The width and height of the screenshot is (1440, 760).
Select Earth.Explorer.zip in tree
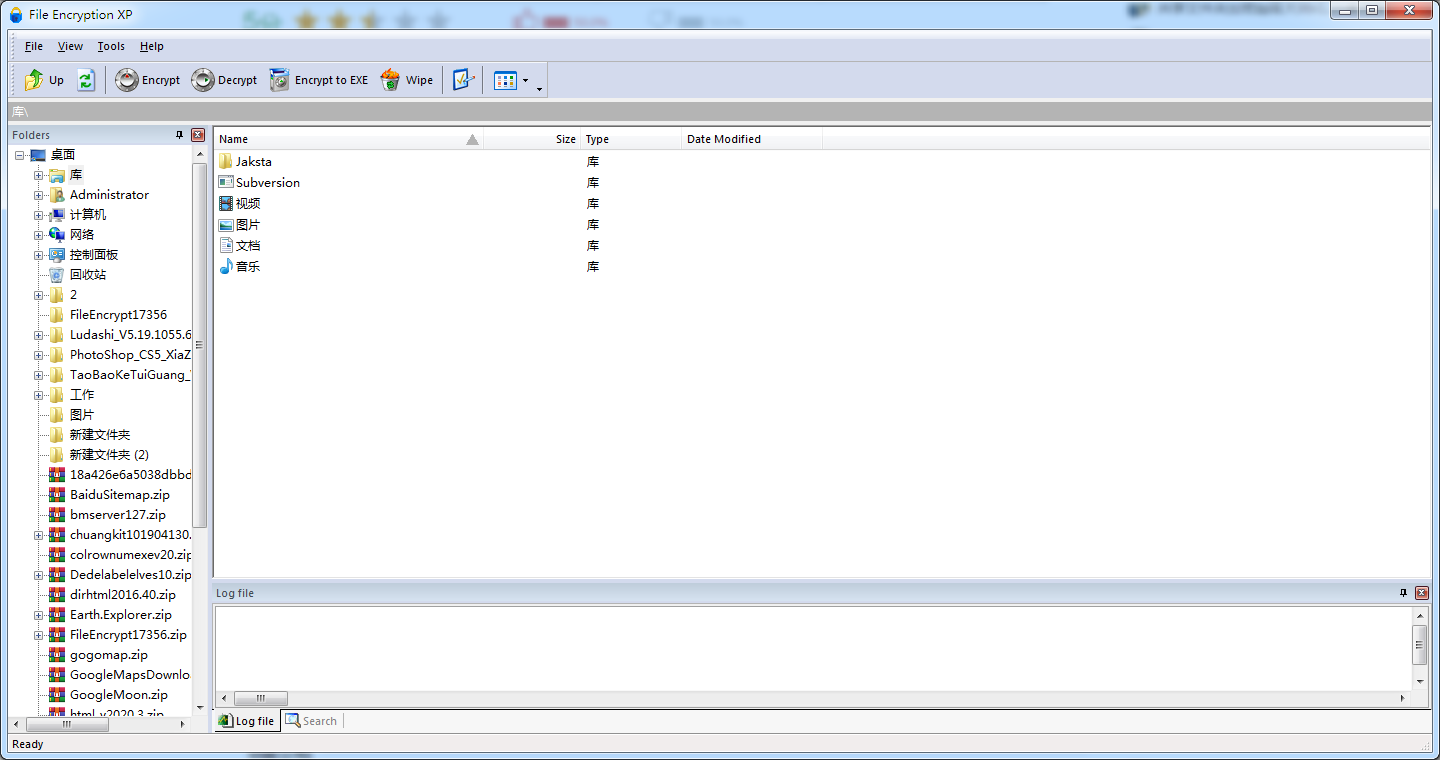pyautogui.click(x=121, y=614)
